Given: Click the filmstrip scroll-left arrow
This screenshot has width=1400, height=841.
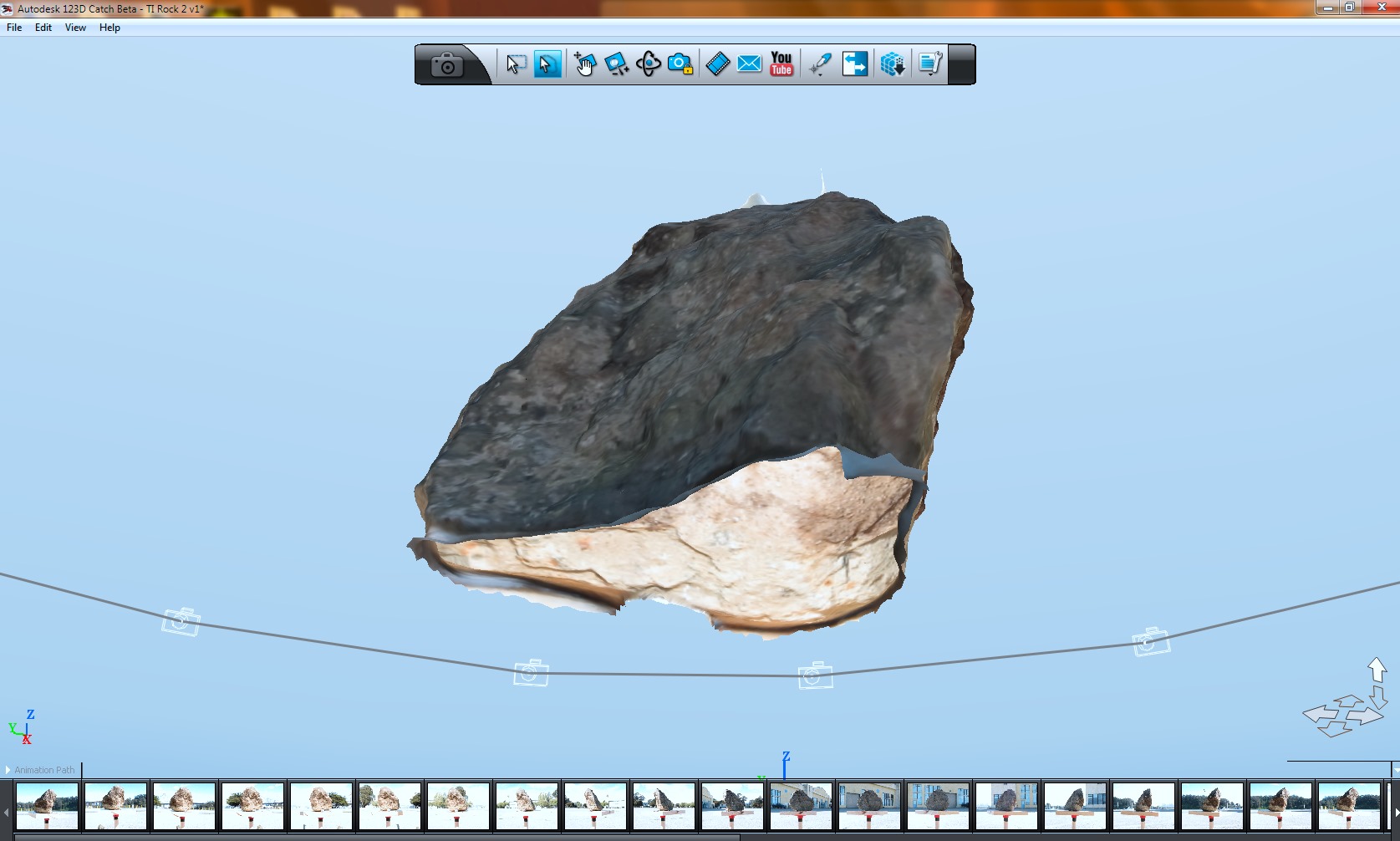Looking at the screenshot, I should 6,811.
